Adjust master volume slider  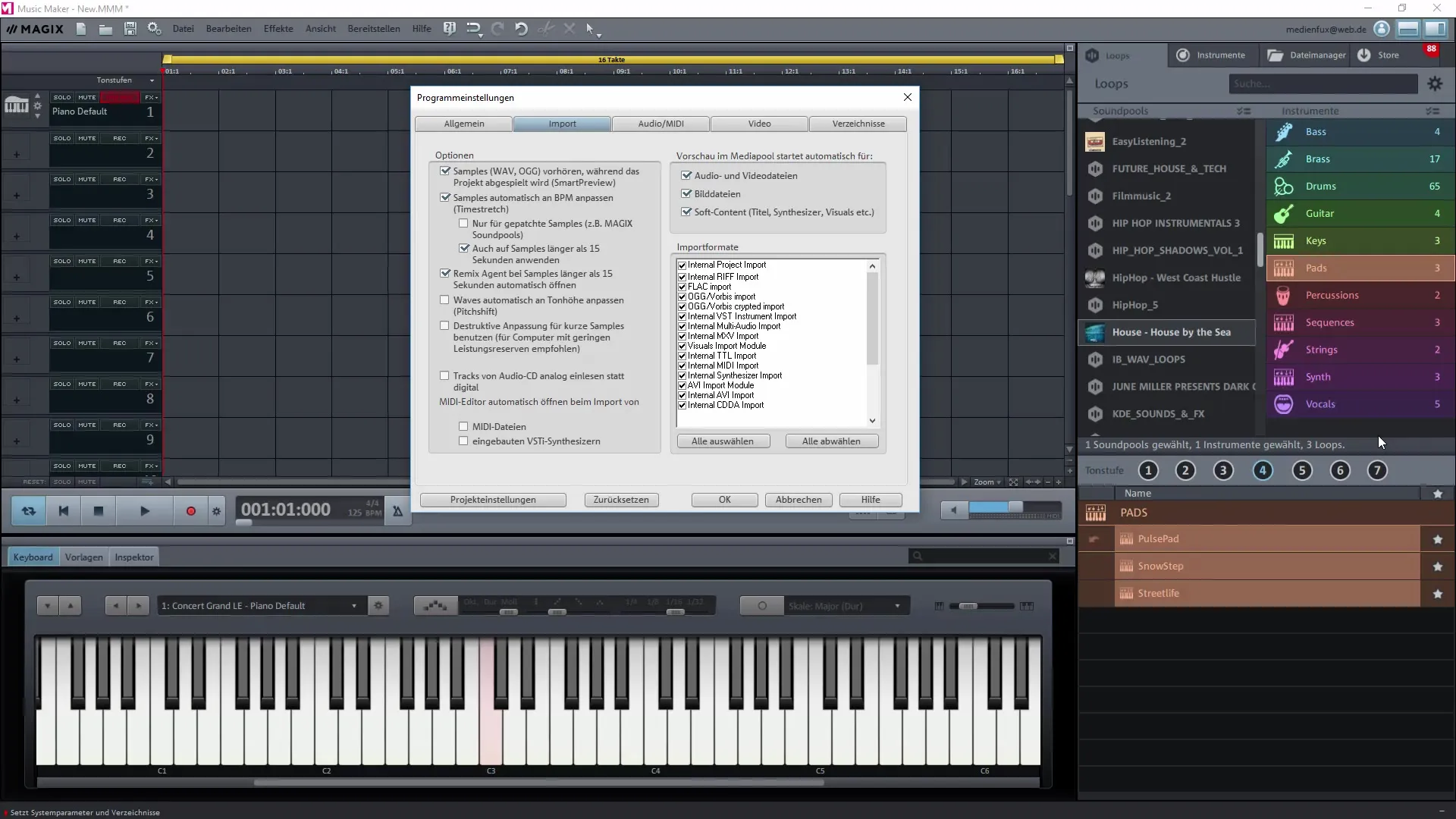[1015, 507]
